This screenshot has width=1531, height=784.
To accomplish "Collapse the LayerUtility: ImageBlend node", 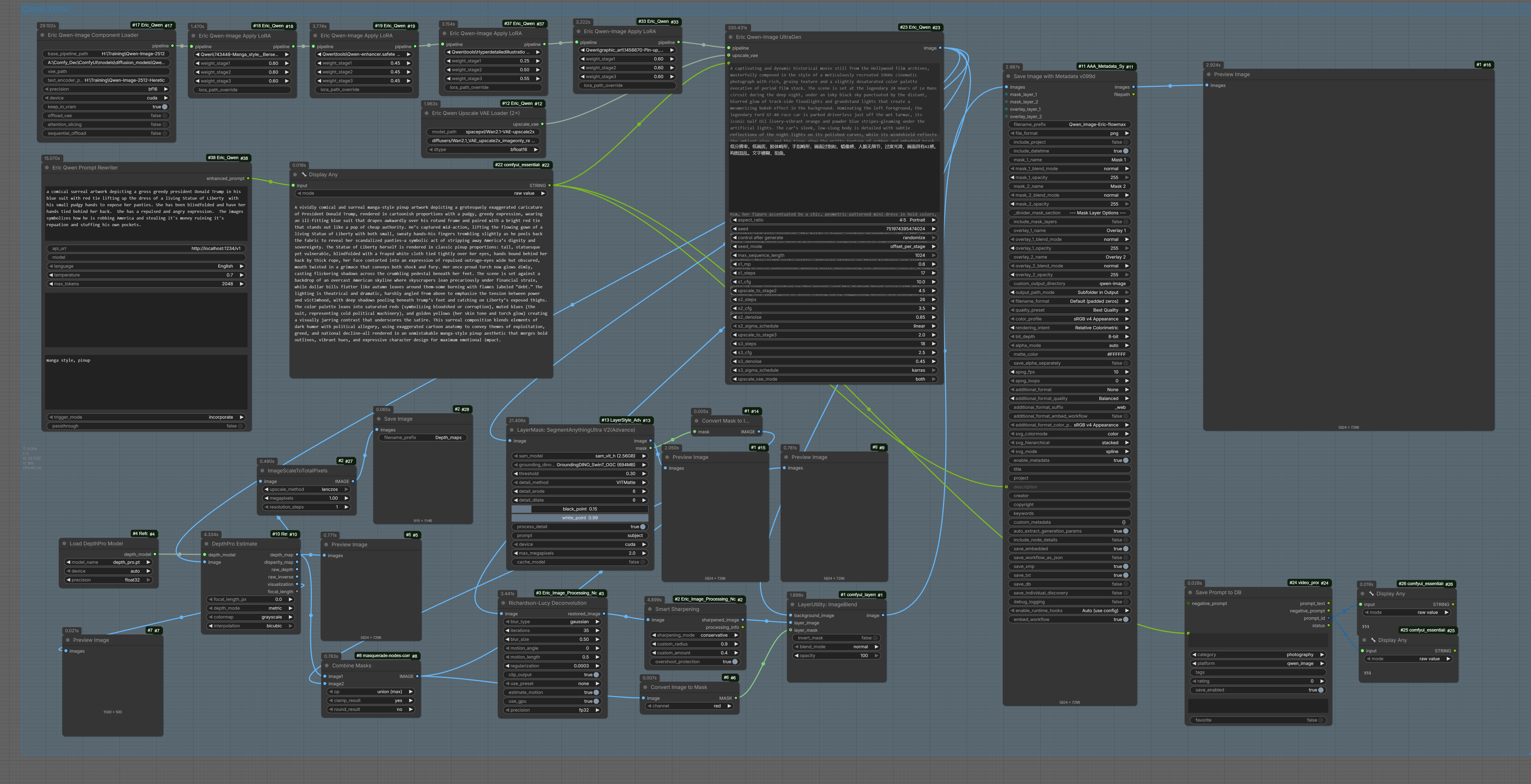I will coord(792,605).
